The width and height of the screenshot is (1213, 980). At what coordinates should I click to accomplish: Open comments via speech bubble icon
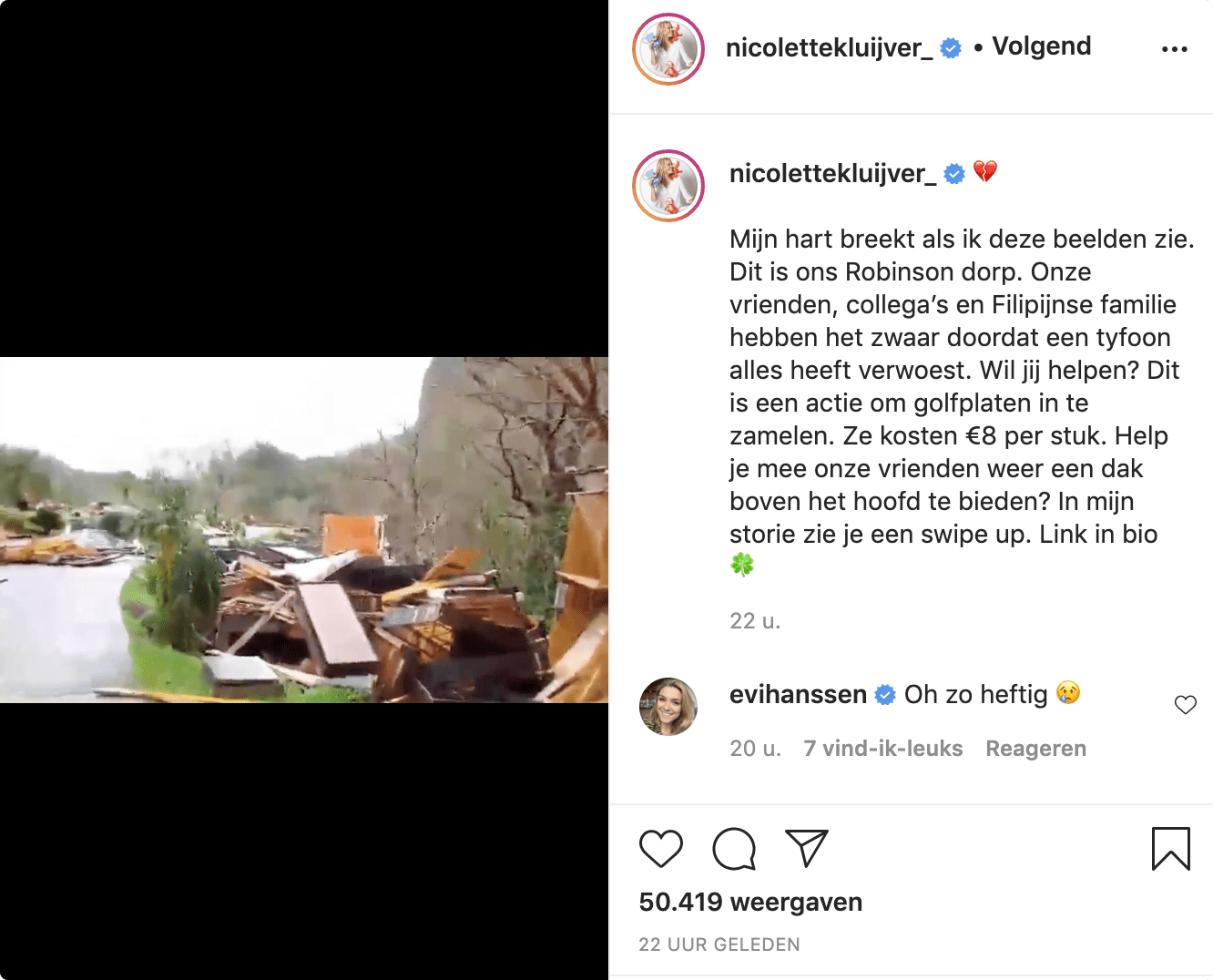click(x=734, y=849)
